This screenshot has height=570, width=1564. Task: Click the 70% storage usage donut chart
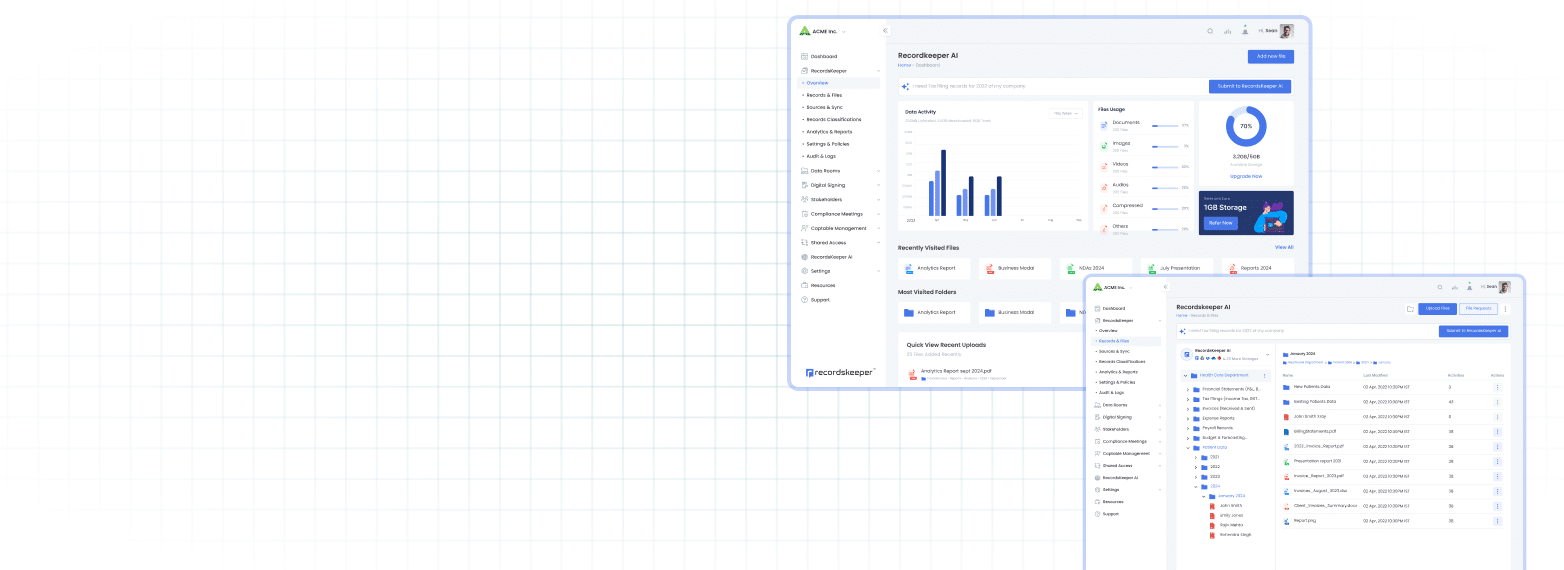[x=1246, y=127]
